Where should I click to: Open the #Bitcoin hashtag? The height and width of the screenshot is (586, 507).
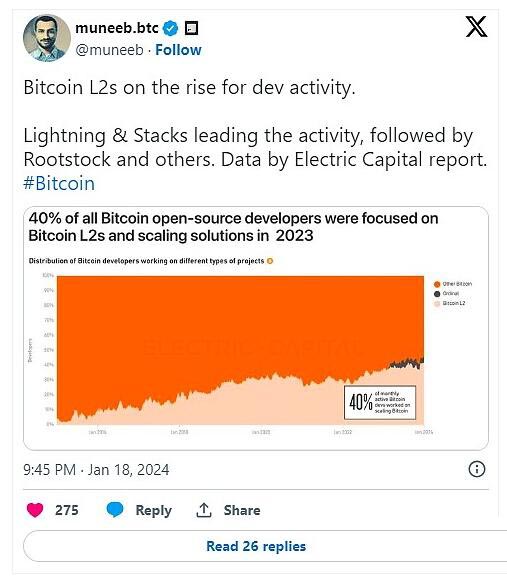tap(59, 183)
